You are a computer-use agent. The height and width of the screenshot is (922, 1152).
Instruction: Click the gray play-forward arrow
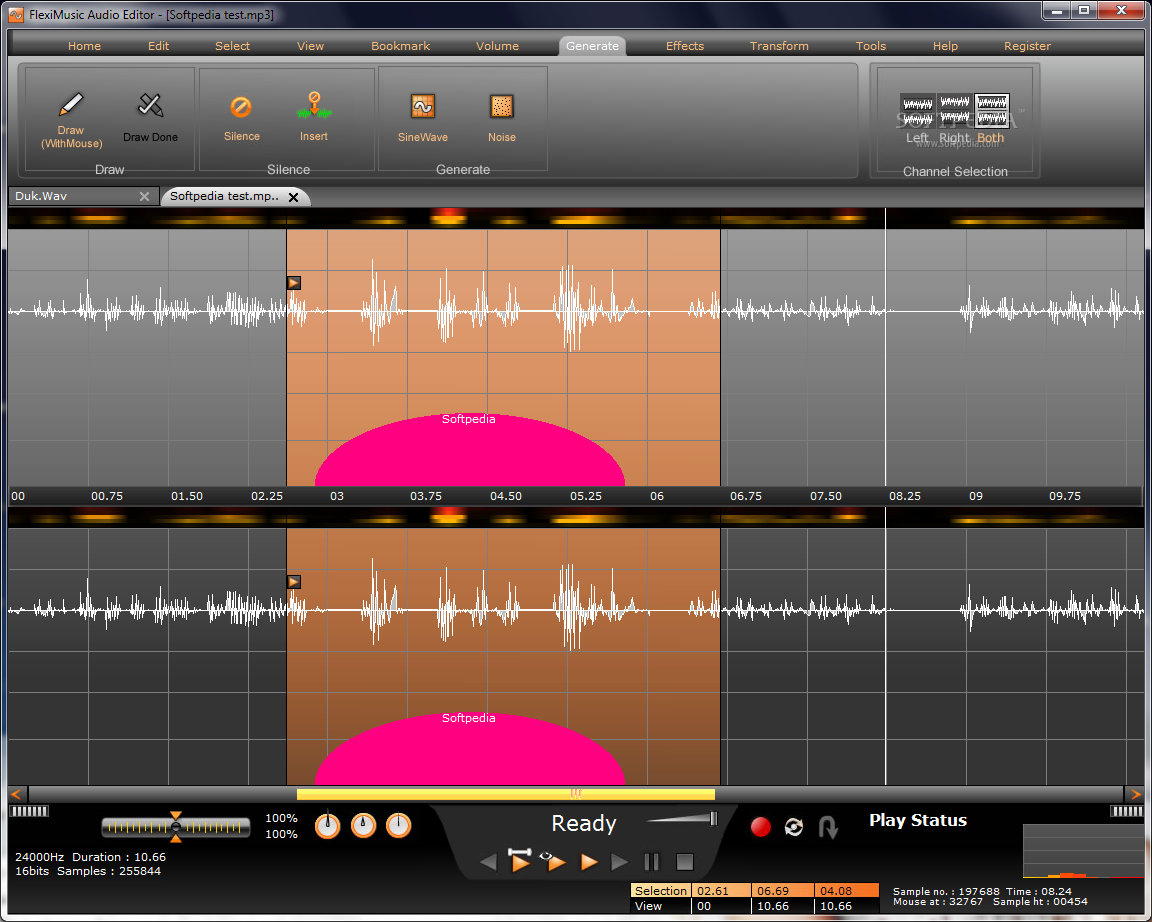pyautogui.click(x=619, y=862)
